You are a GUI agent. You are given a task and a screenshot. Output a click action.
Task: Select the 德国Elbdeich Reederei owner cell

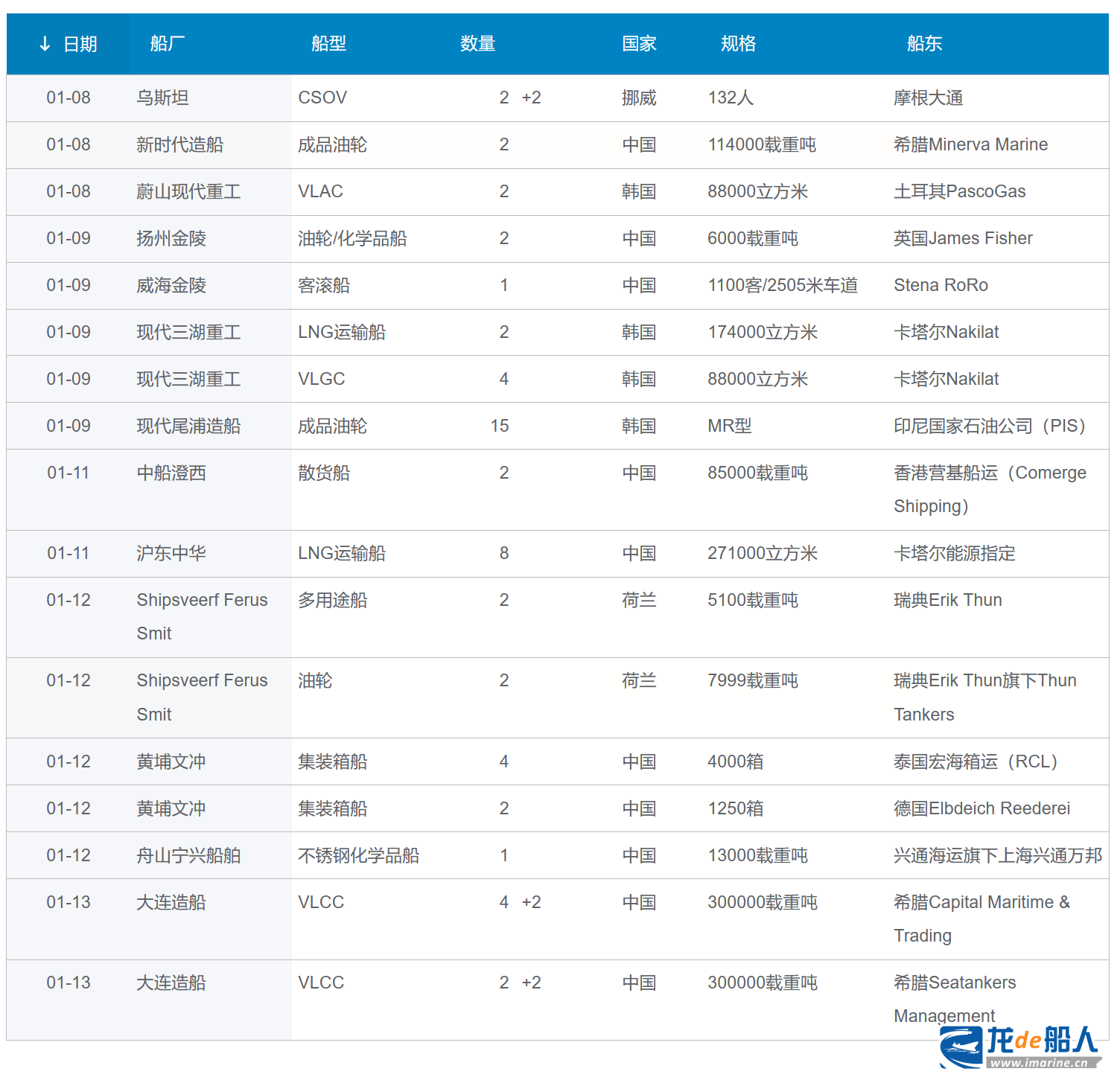[x=981, y=808]
